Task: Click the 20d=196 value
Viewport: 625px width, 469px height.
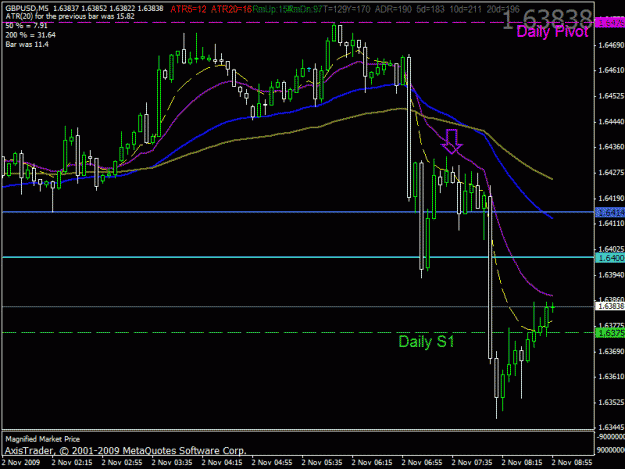Action: 503,9
